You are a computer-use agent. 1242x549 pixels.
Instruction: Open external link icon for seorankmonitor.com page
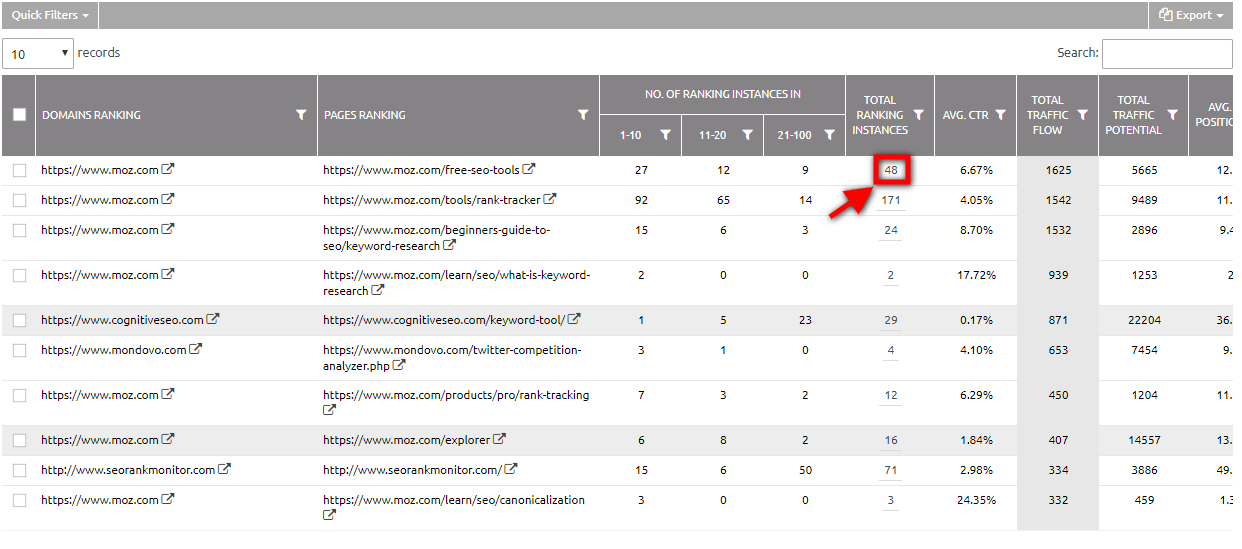[x=511, y=469]
